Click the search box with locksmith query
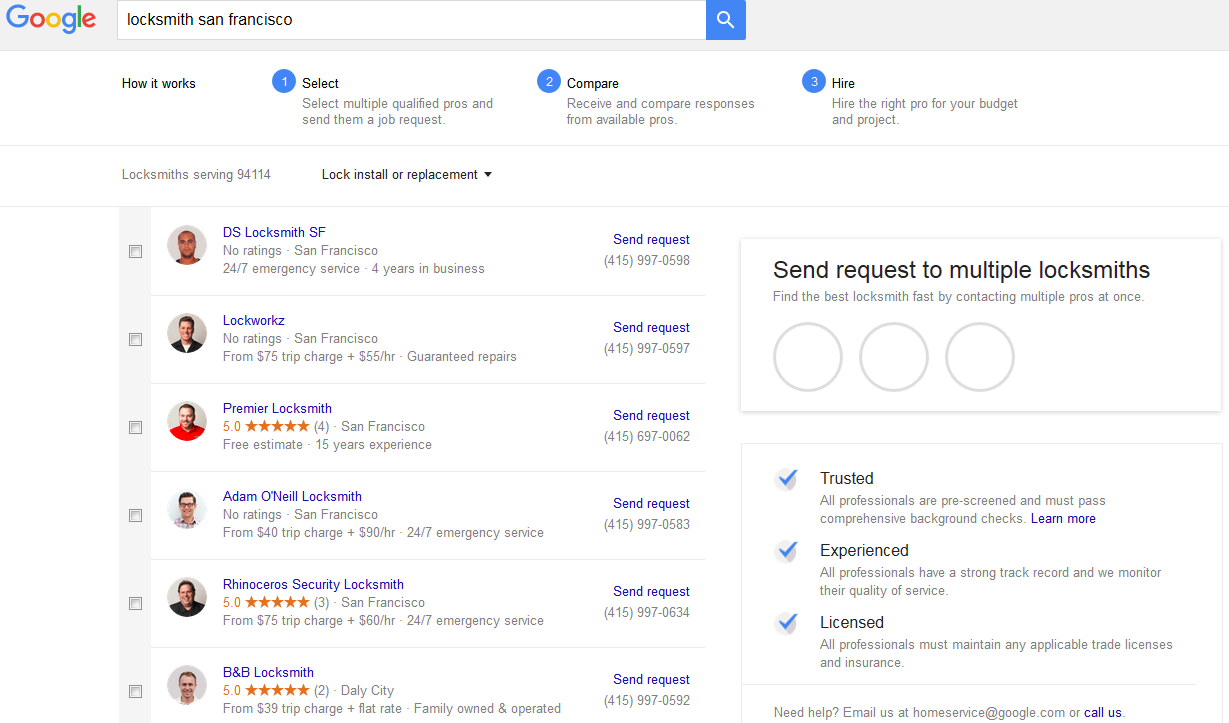This screenshot has height=723, width=1229. point(410,20)
